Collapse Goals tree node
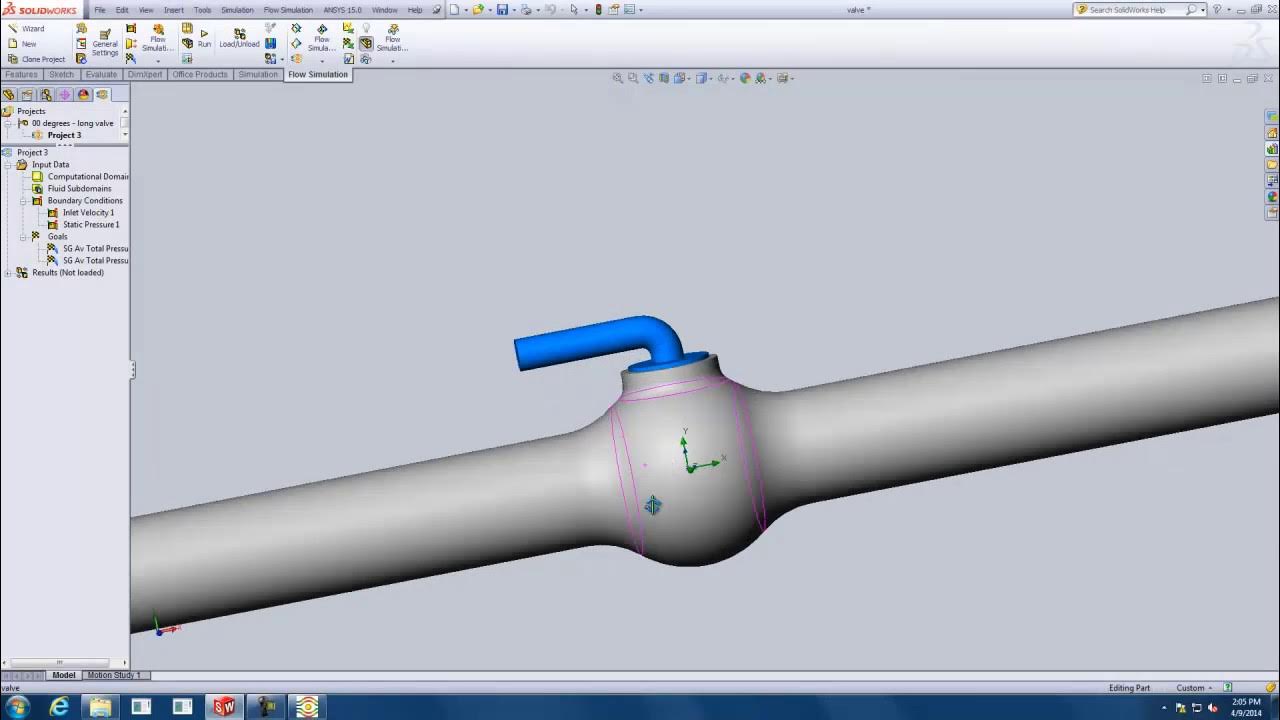Screen dimensions: 1280x720 (23, 236)
